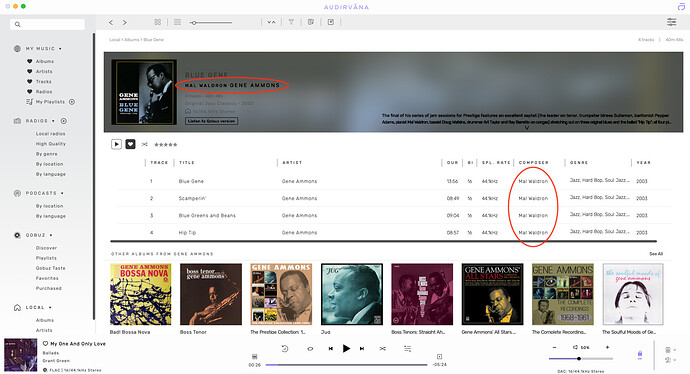The width and height of the screenshot is (690, 374).
Task: Play the Blue Gene album
Action: (116, 144)
